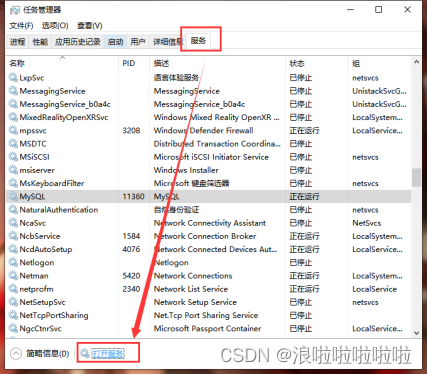Select the Microsoft iSCSI Initiator Service description
The image size is (427, 374).
coord(211,157)
